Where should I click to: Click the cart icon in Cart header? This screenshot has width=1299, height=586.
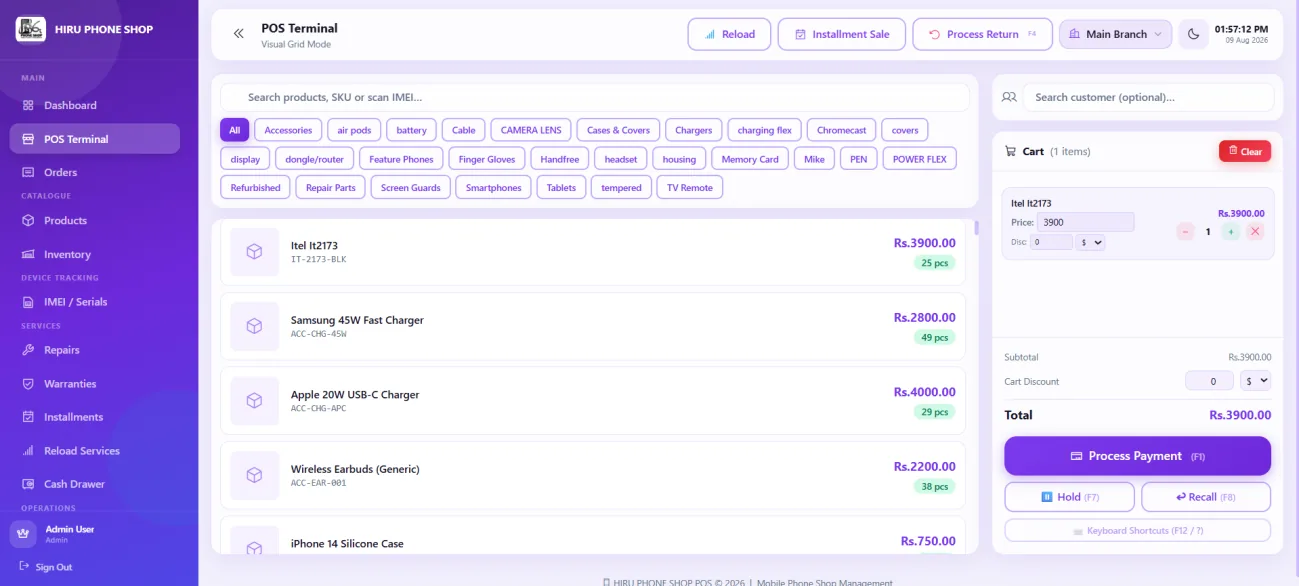(x=1010, y=151)
